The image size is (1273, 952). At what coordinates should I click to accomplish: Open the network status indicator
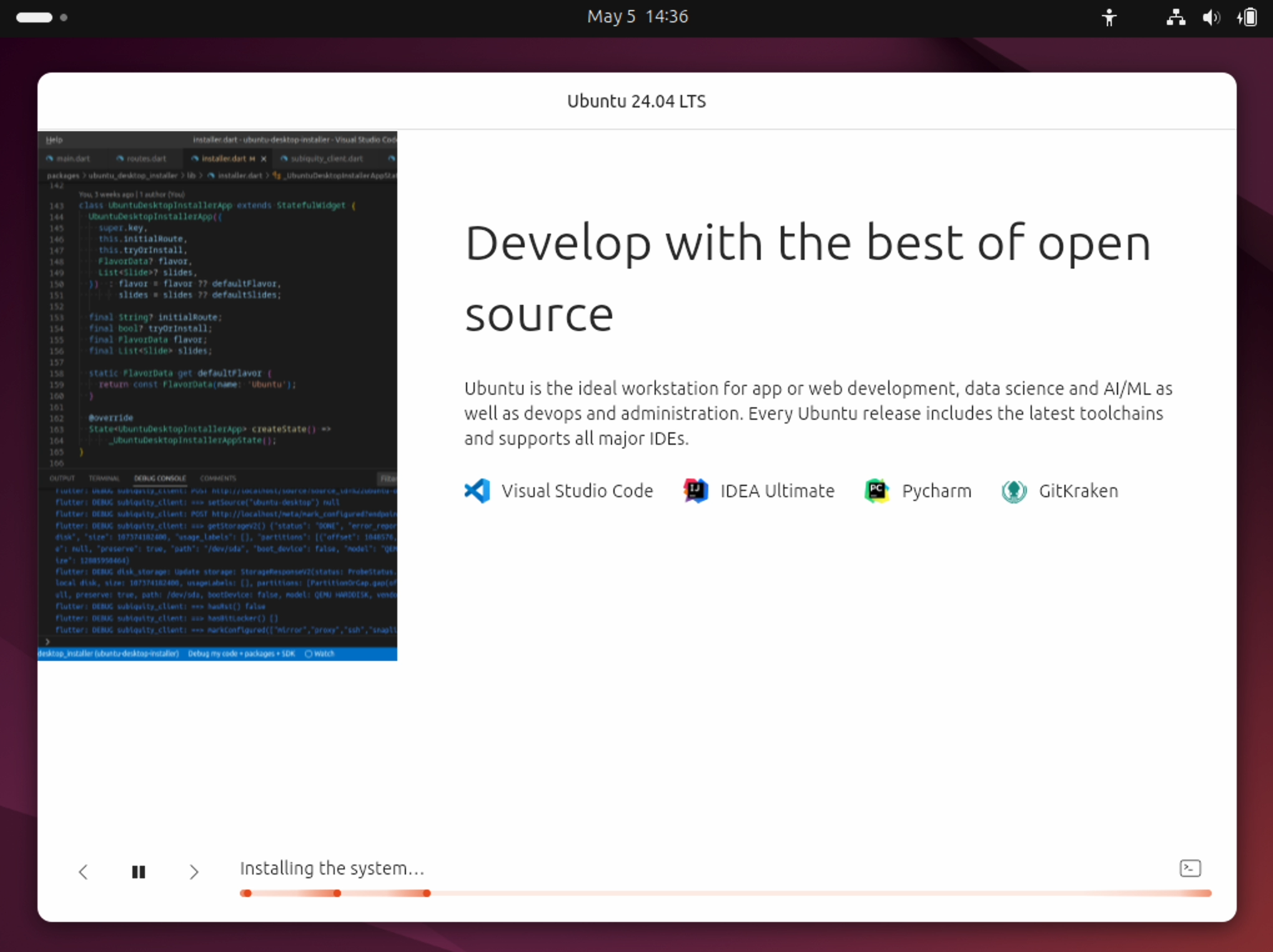(1176, 17)
